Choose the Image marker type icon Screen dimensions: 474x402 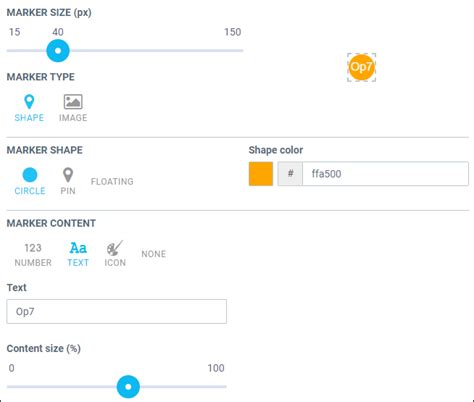73,102
